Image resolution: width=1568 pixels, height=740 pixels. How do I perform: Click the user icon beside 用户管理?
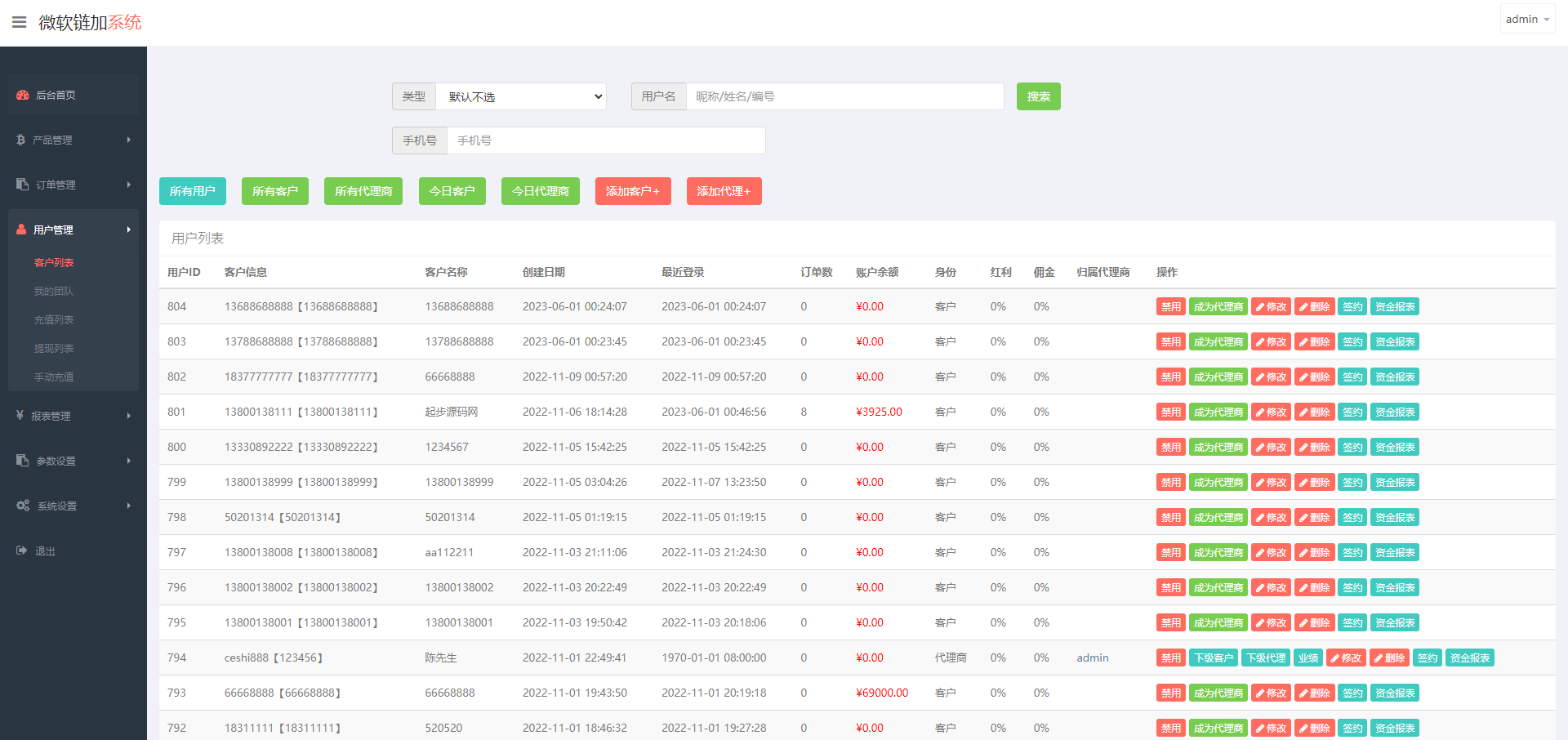coord(22,230)
